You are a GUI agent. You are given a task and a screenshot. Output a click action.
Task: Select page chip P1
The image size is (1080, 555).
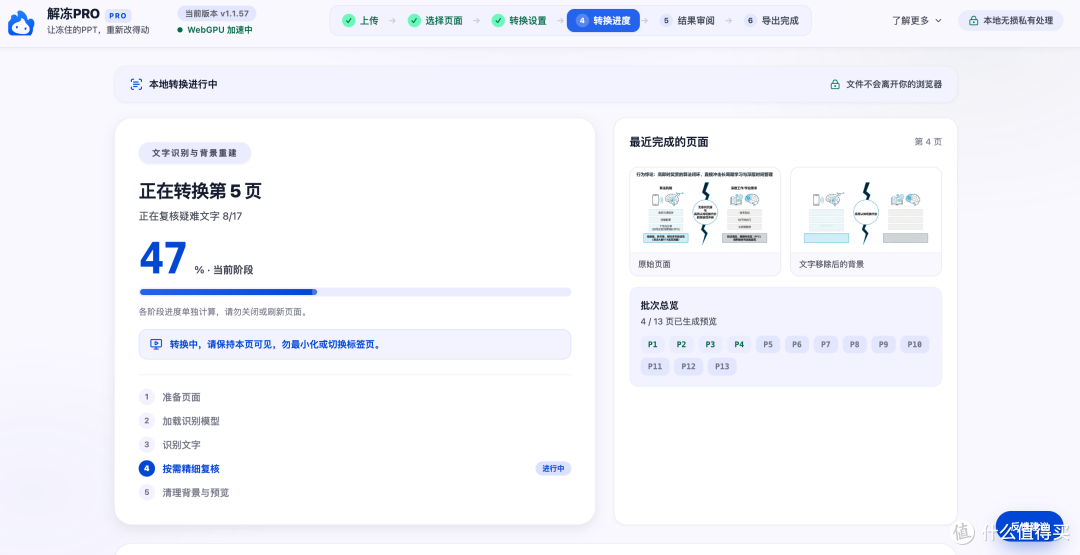(652, 344)
